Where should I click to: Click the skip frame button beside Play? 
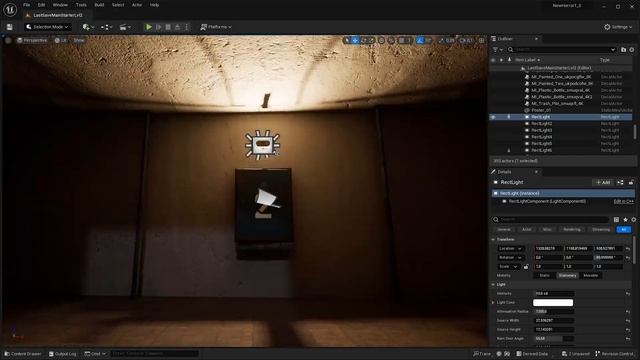pyautogui.click(x=159, y=27)
